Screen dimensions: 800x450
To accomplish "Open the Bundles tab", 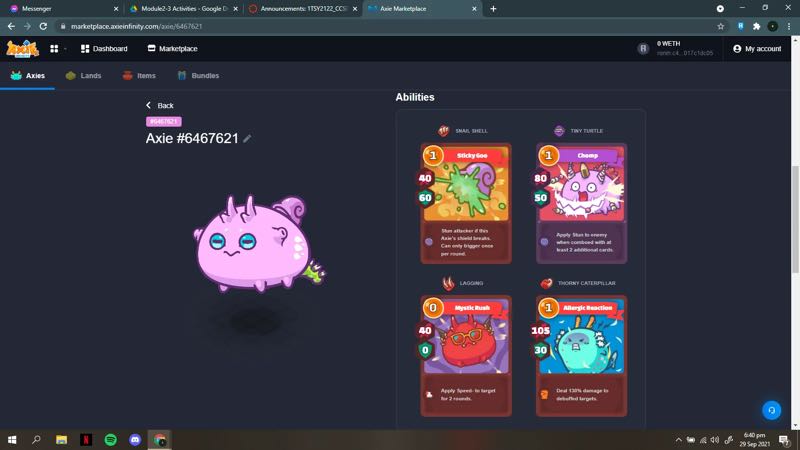I will click(198, 76).
